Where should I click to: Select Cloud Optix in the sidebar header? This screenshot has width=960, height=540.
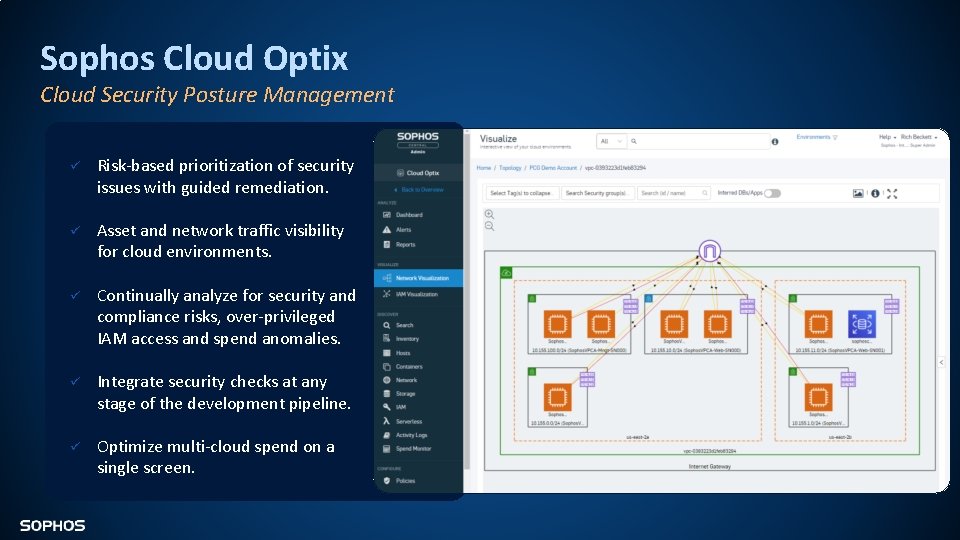(419, 173)
